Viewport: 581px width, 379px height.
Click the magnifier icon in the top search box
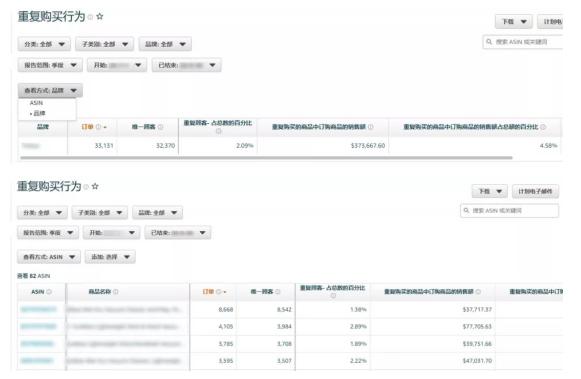pyautogui.click(x=489, y=42)
